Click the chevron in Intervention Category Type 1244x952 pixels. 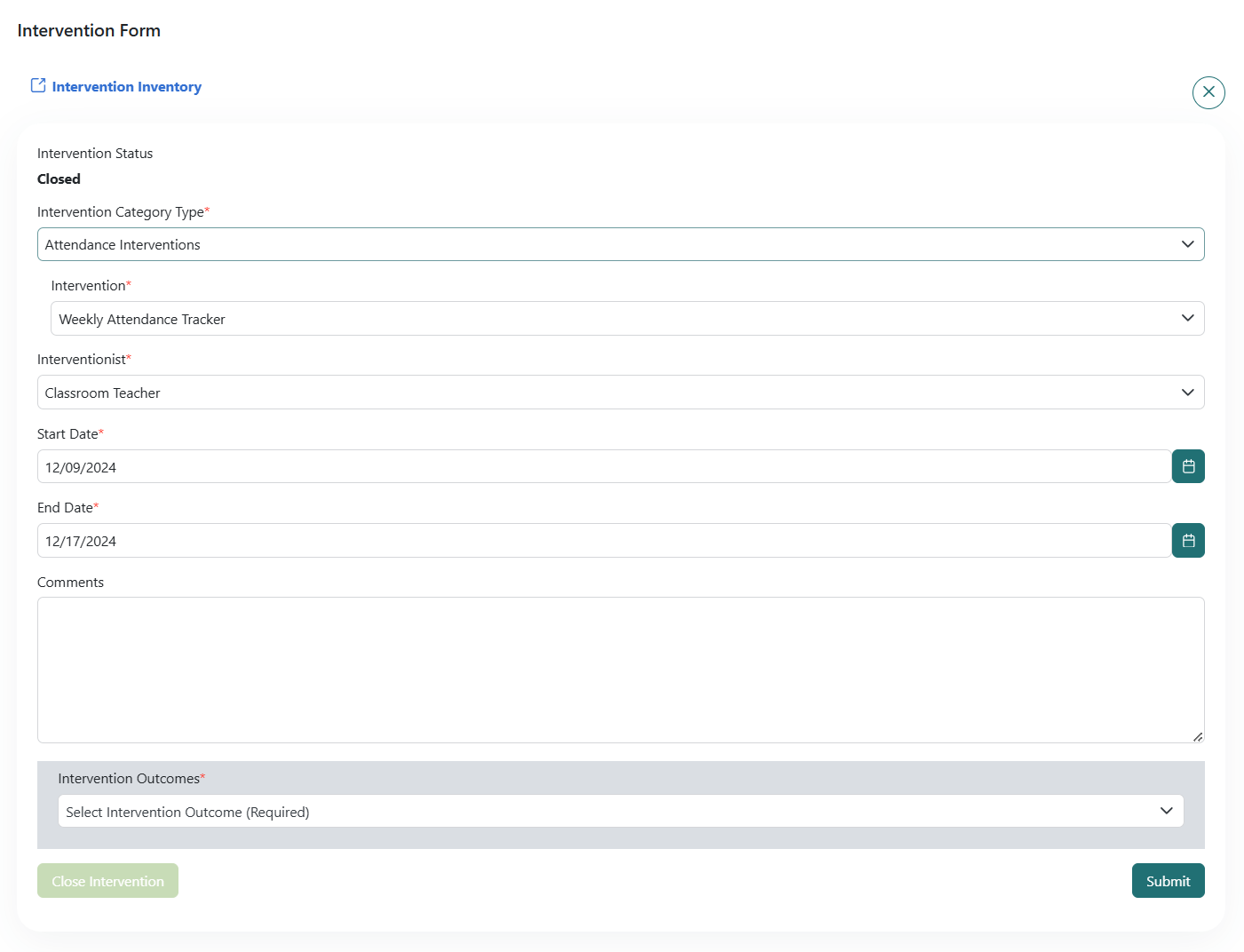click(1187, 244)
